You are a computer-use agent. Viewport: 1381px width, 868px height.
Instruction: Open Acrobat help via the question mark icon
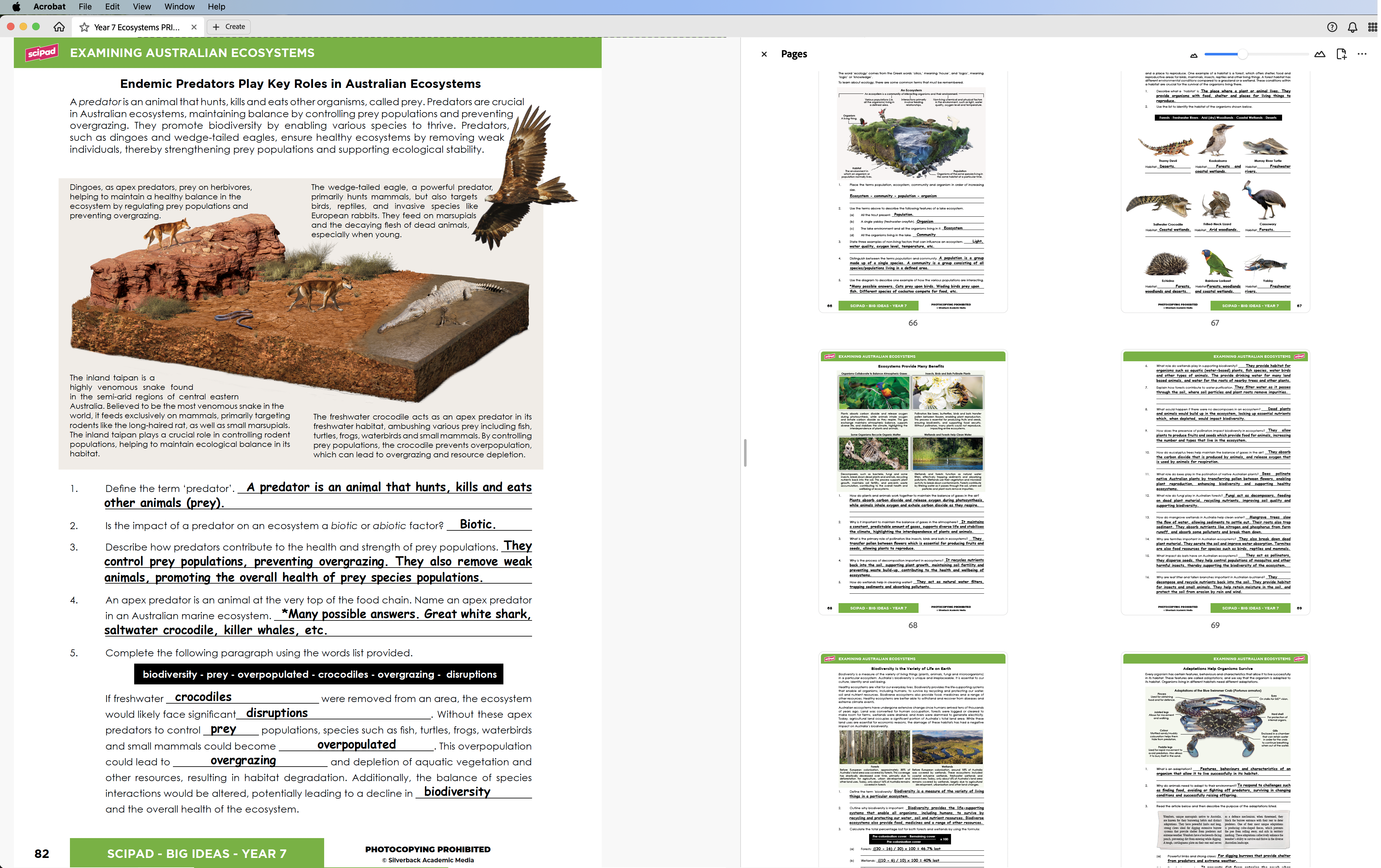pyautogui.click(x=1332, y=27)
